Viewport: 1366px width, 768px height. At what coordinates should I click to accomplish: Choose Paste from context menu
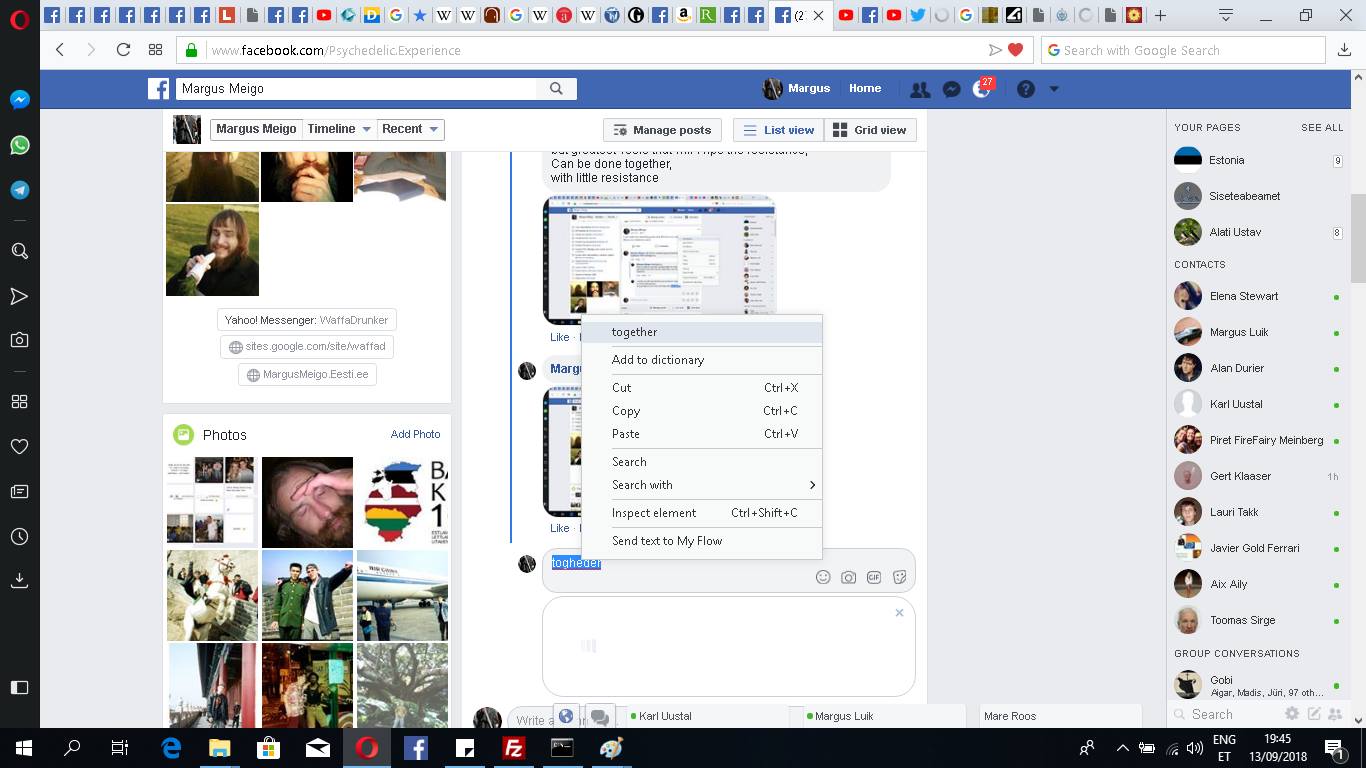click(702, 434)
